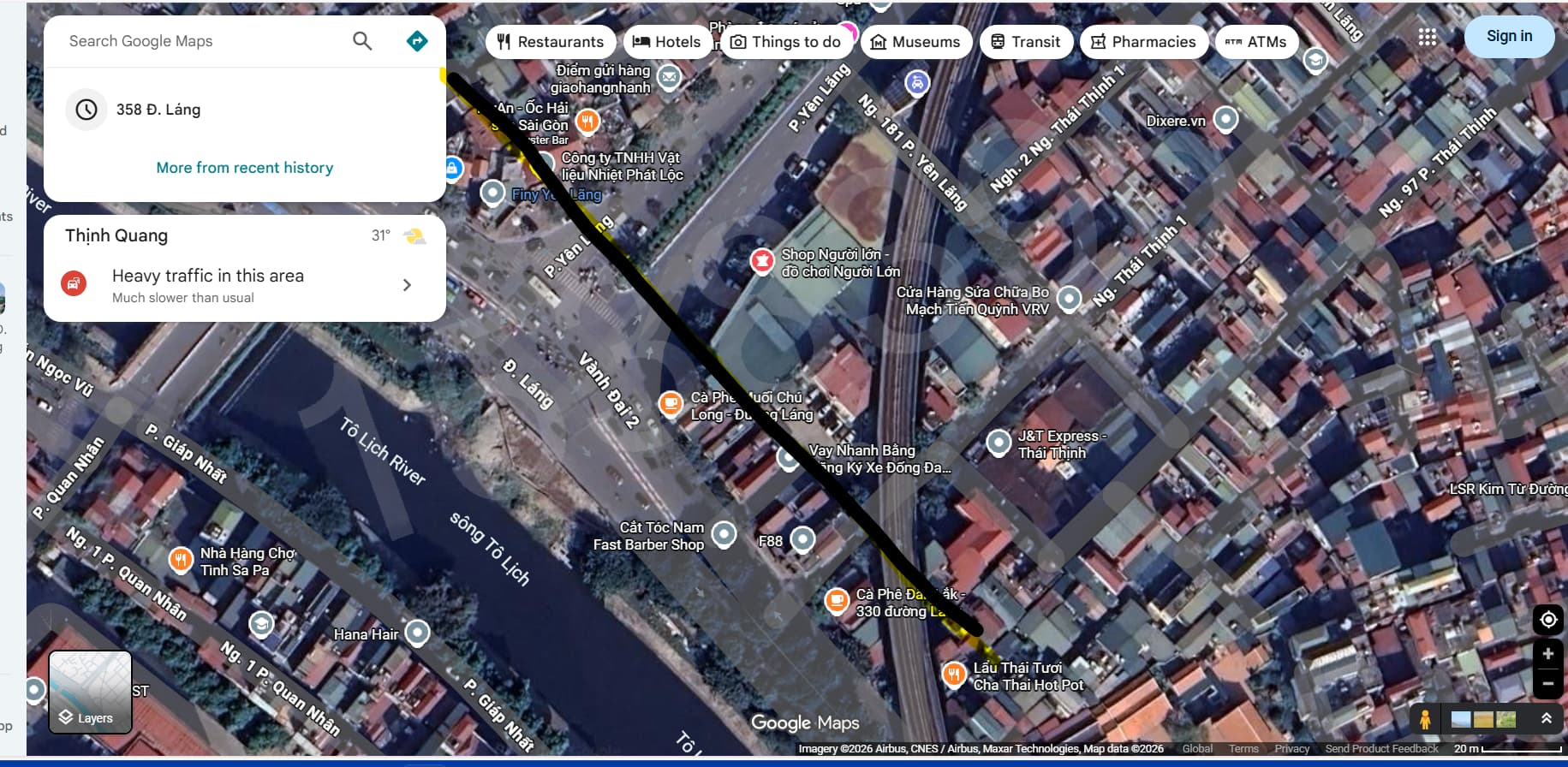Open the Terms link
This screenshot has height=767, width=1568.
pos(1243,749)
